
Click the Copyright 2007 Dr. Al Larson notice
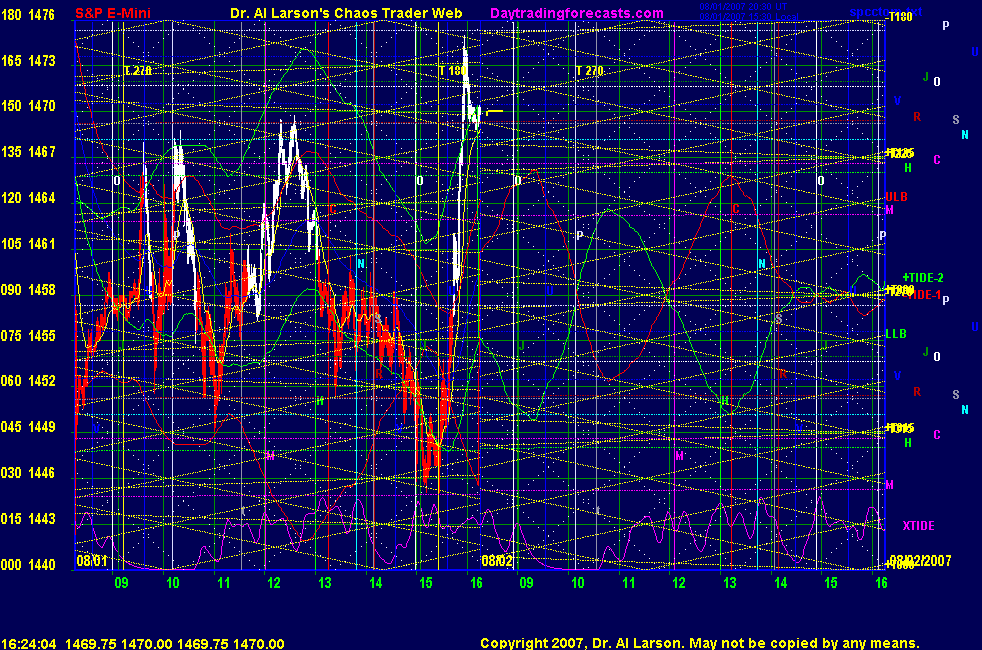(700, 643)
